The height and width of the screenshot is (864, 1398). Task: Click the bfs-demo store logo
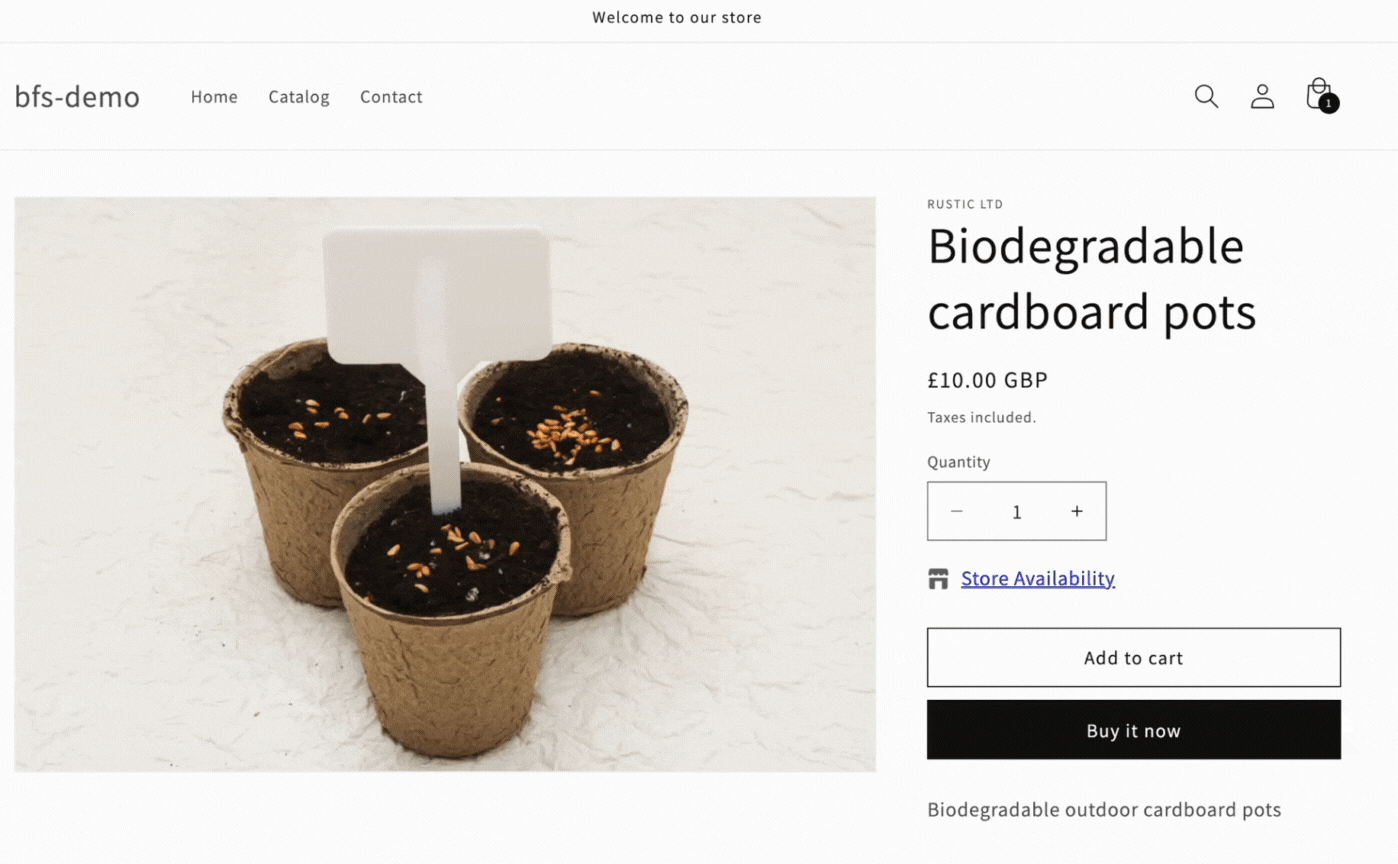[x=77, y=97]
